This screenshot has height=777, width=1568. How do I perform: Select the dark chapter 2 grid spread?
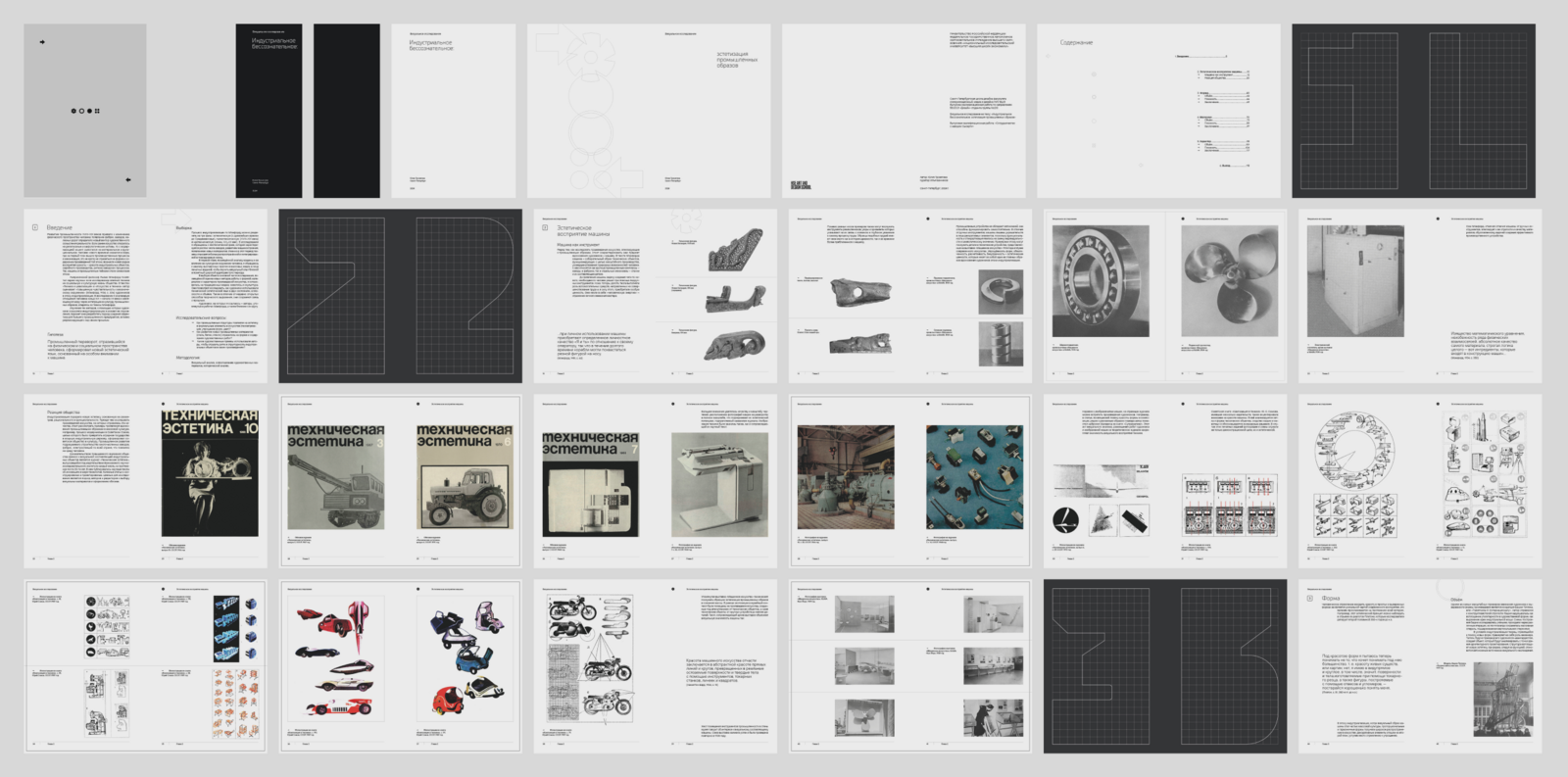[x=400, y=295]
